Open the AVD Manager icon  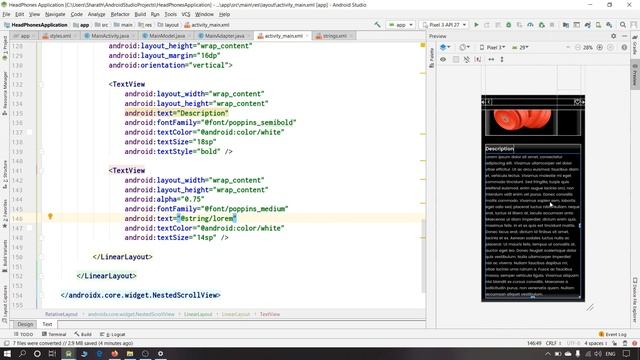click(598, 25)
